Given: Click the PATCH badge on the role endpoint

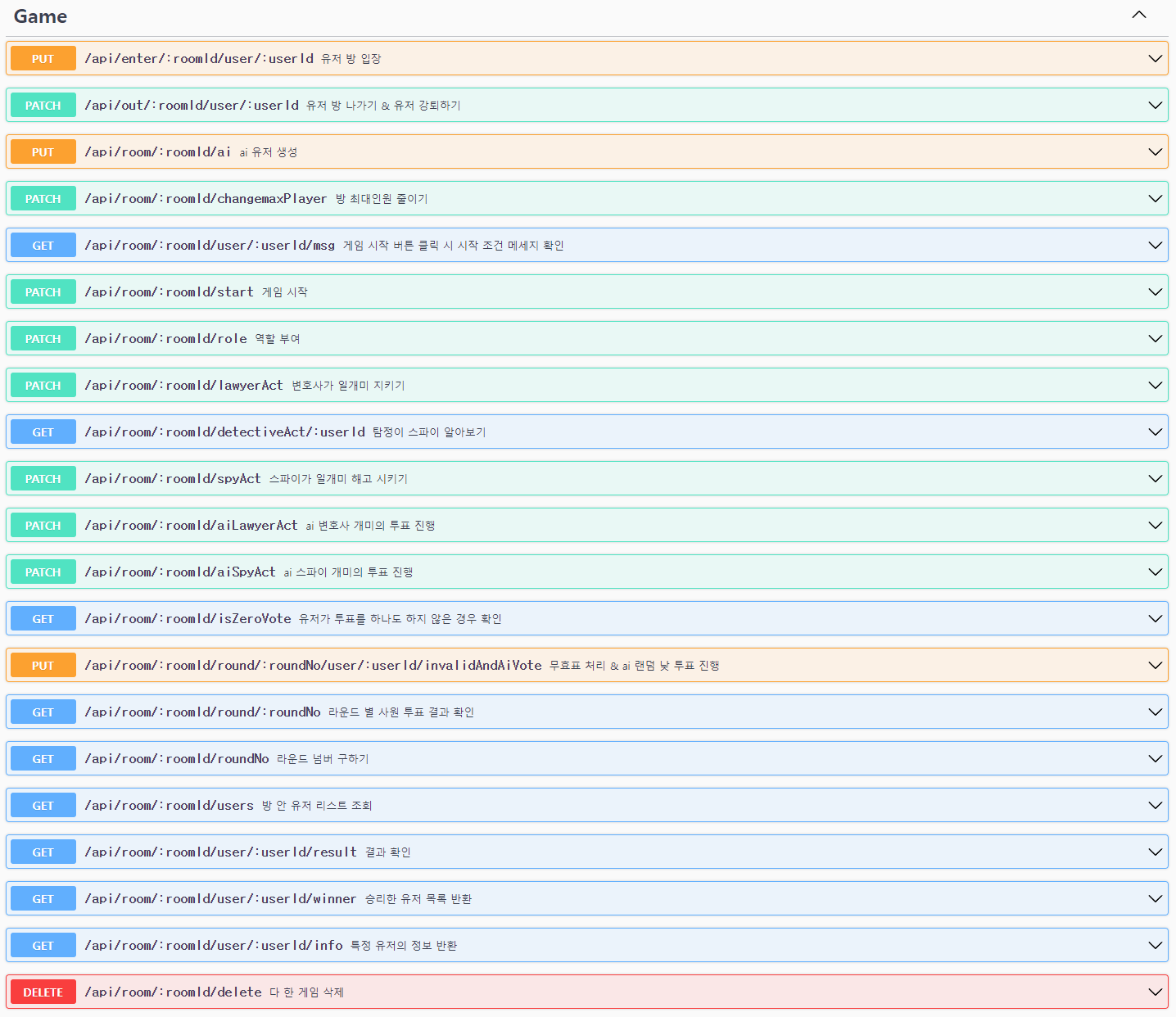Looking at the screenshot, I should pos(43,338).
